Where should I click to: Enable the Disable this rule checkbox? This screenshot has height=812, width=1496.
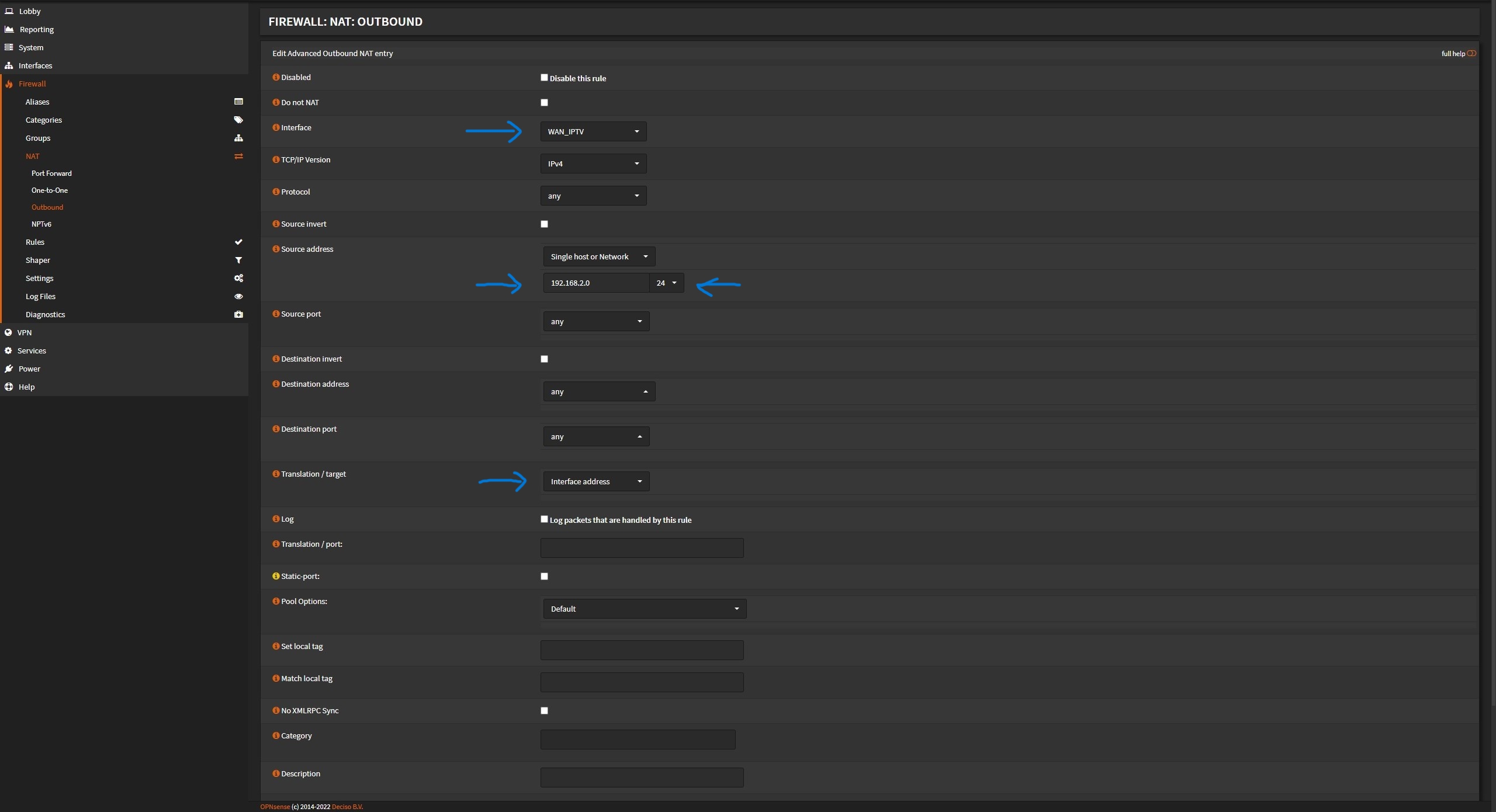pyautogui.click(x=544, y=77)
